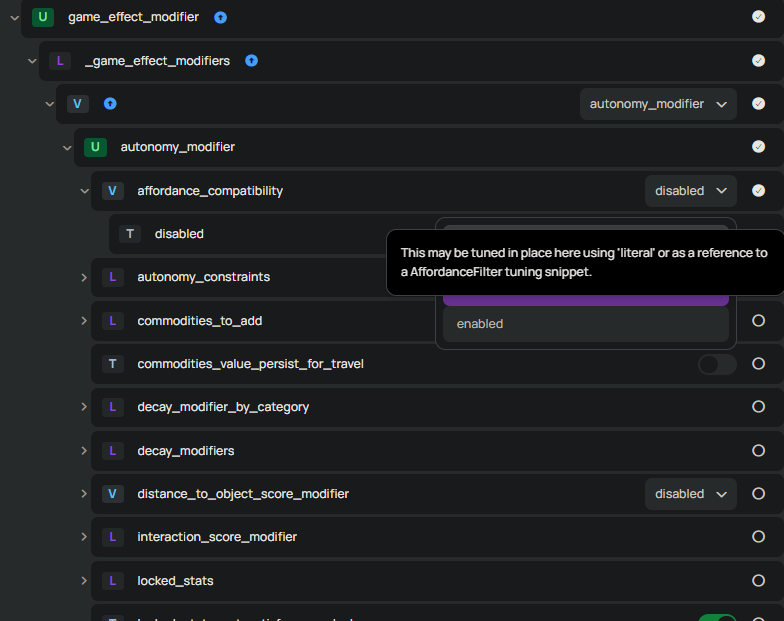Viewport: 784px width, 621px height.
Task: Open the autonomy_modifier variant dropdown
Action: [658, 104]
